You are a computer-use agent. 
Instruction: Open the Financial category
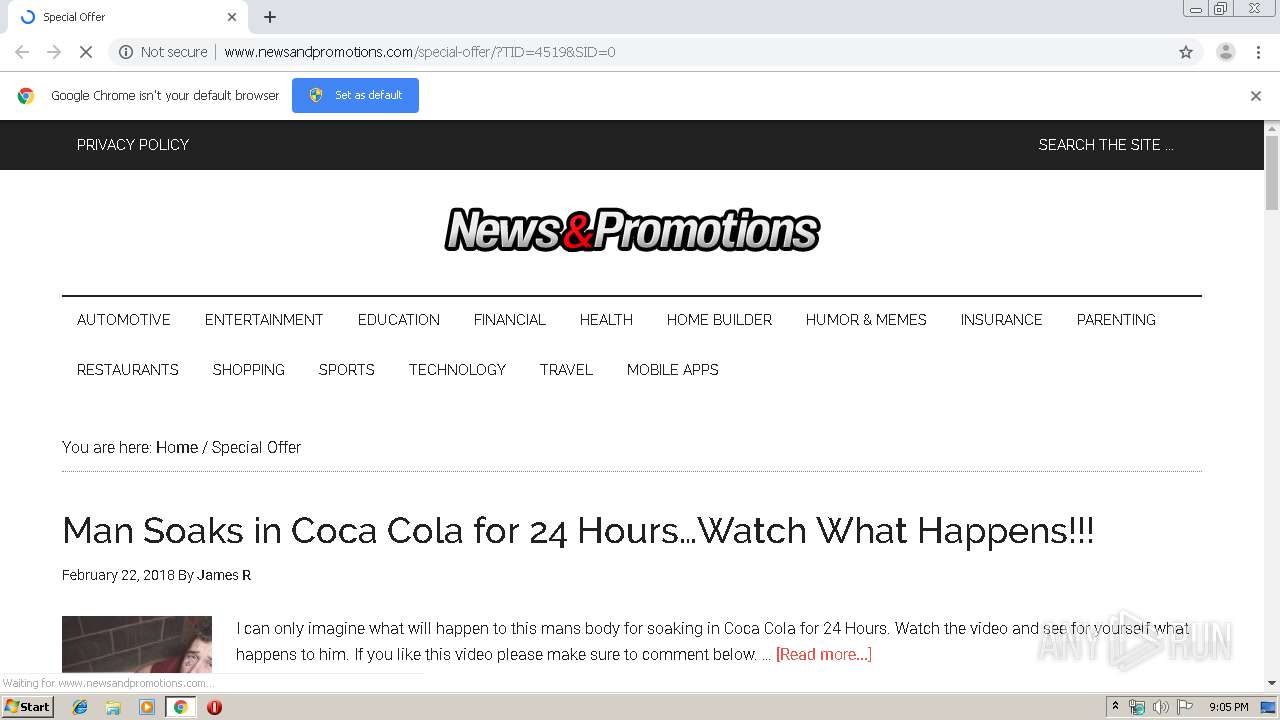(x=510, y=320)
